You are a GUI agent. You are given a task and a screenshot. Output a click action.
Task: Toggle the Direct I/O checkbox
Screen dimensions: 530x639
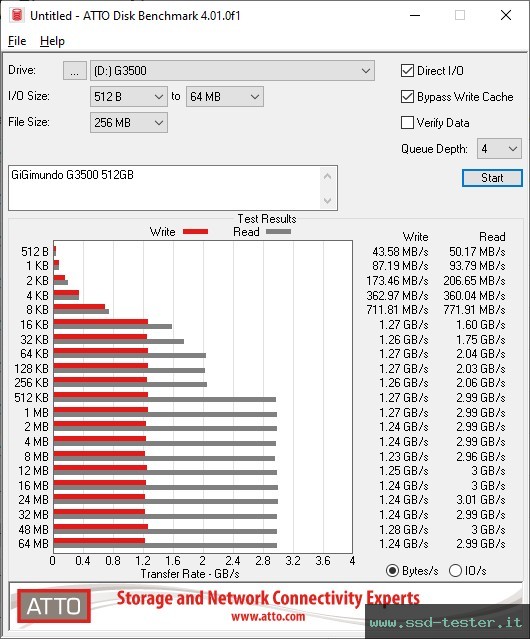click(x=407, y=71)
